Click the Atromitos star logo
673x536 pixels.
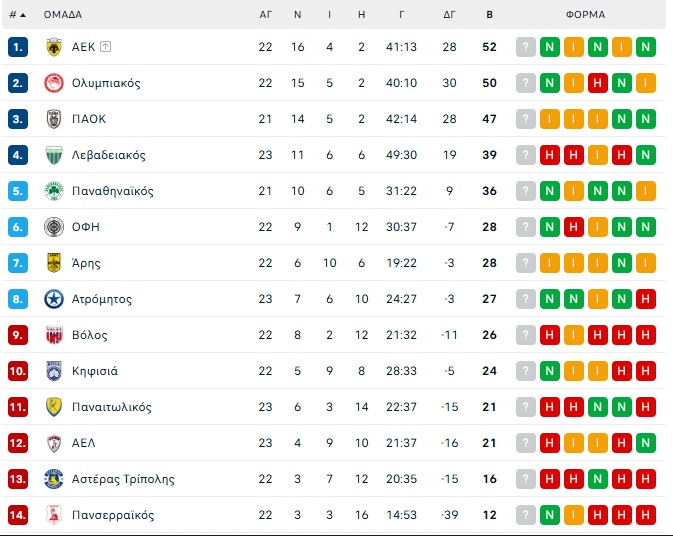pyautogui.click(x=54, y=299)
